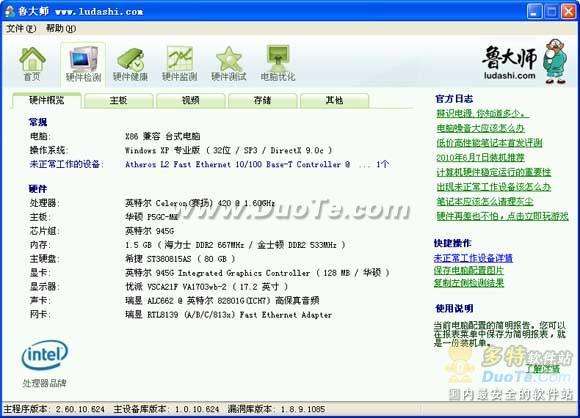
Task: Minimize the 鲁大师 window
Action: tap(534, 11)
